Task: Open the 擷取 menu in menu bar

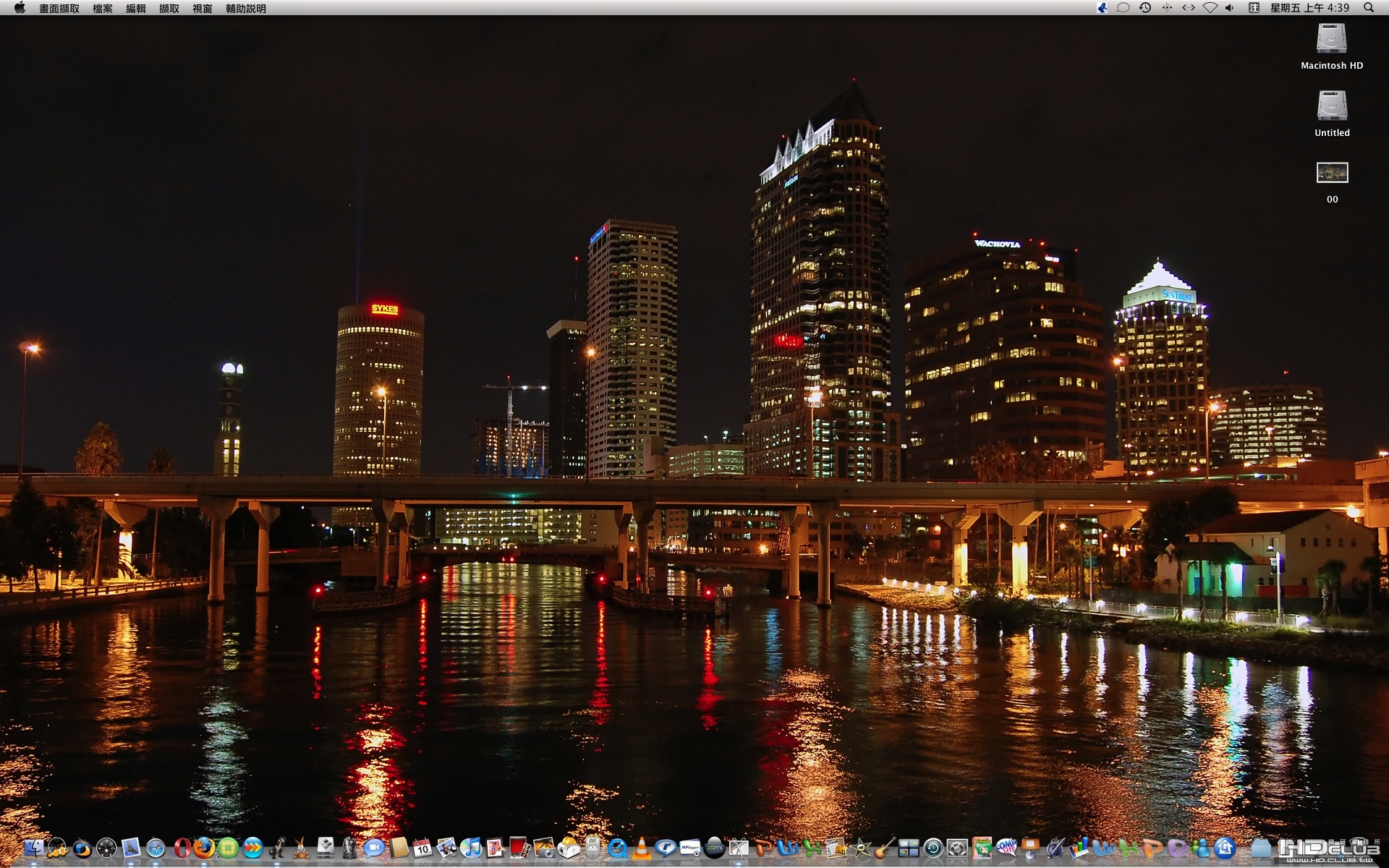Action: tap(169, 9)
